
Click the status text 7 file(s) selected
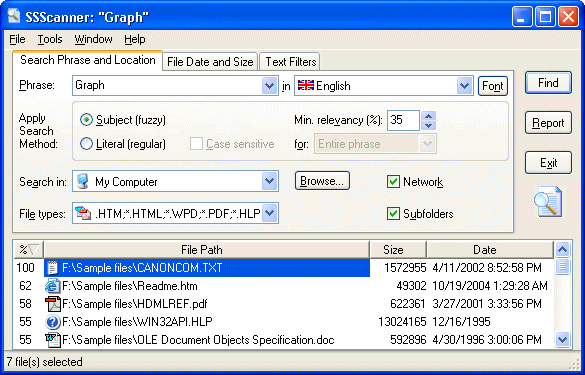click(44, 362)
